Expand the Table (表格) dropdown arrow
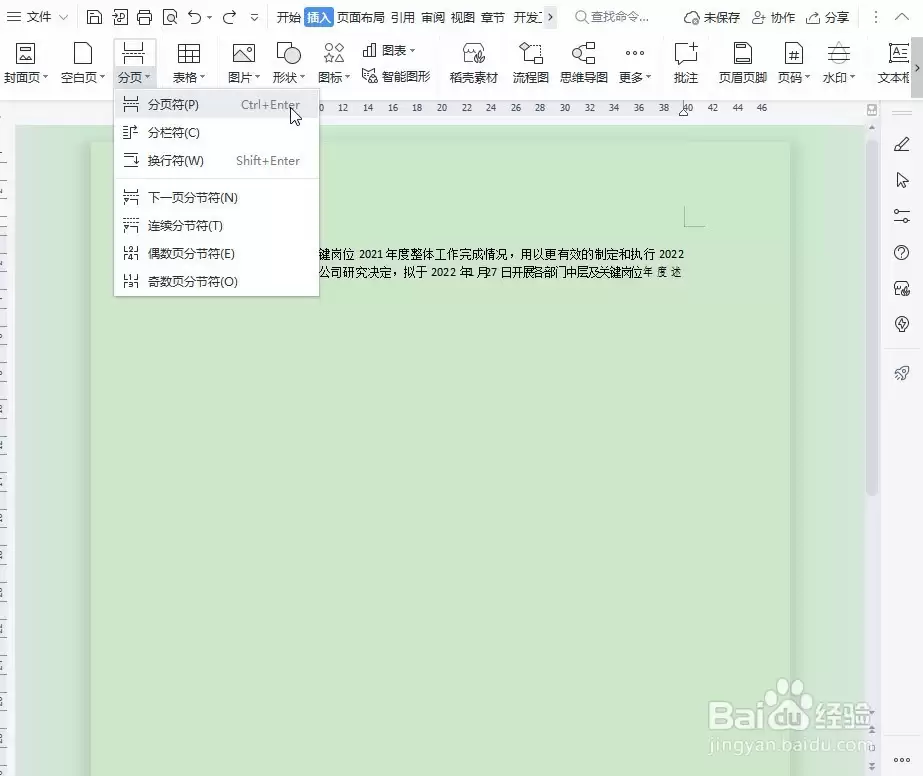 [x=202, y=77]
